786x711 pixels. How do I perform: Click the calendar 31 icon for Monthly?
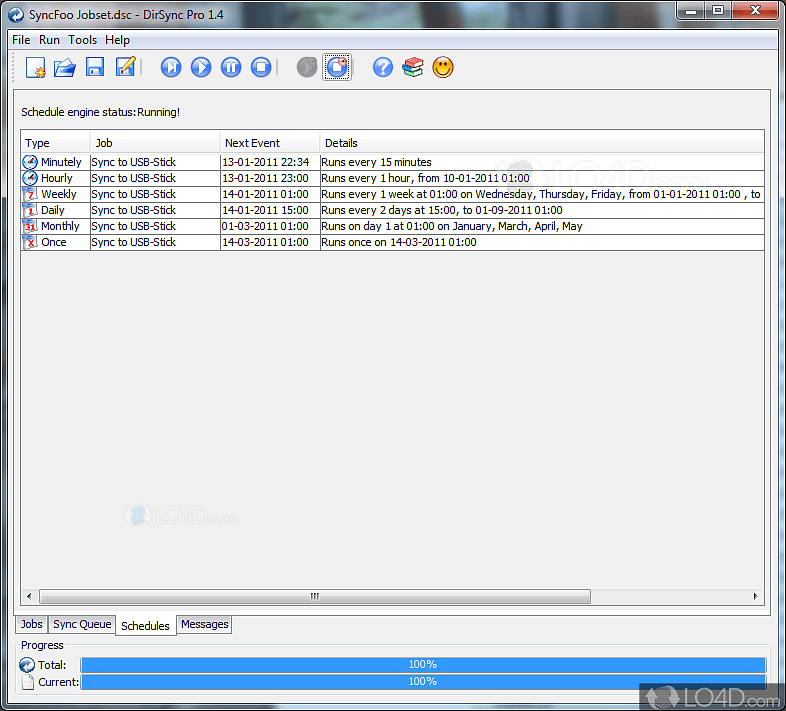click(x=30, y=226)
